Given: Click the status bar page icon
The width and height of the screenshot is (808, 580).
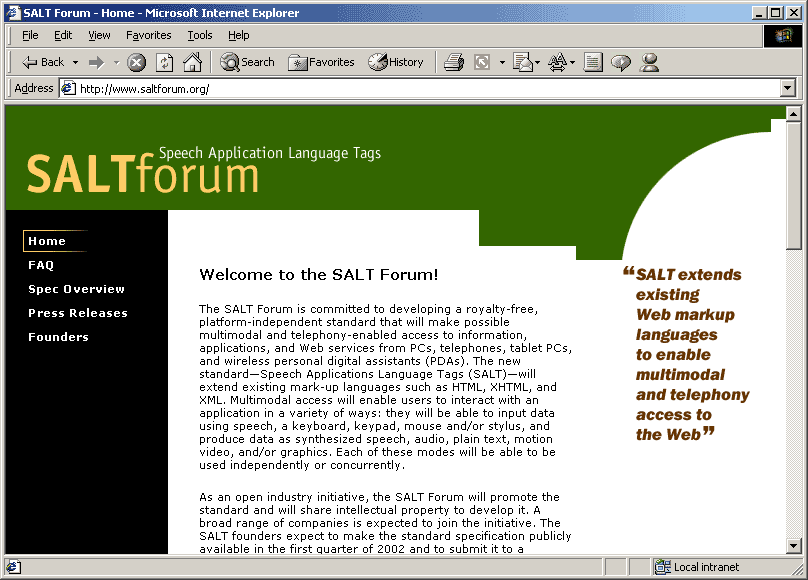Looking at the screenshot, I should pos(13,567).
